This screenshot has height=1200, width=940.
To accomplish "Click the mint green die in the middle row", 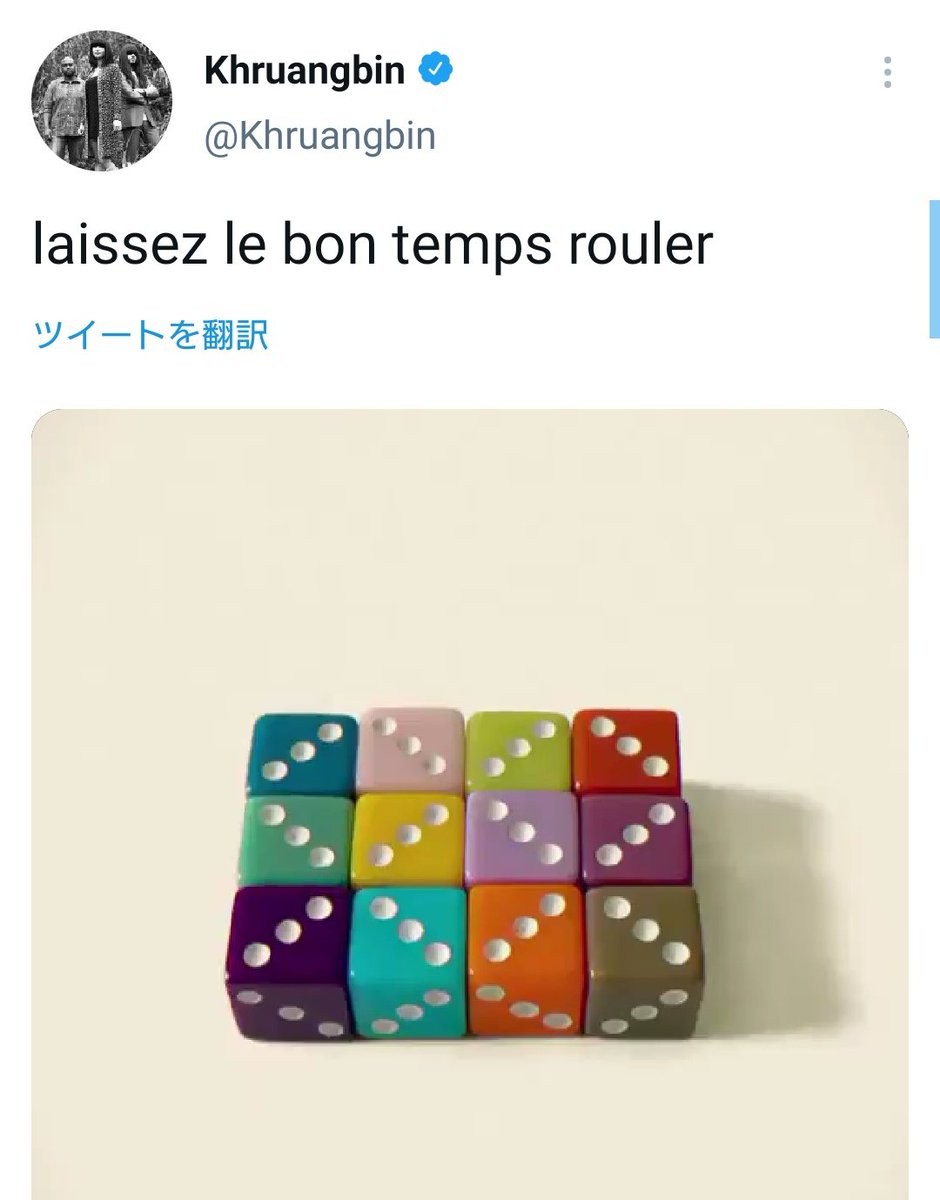I will point(296,838).
